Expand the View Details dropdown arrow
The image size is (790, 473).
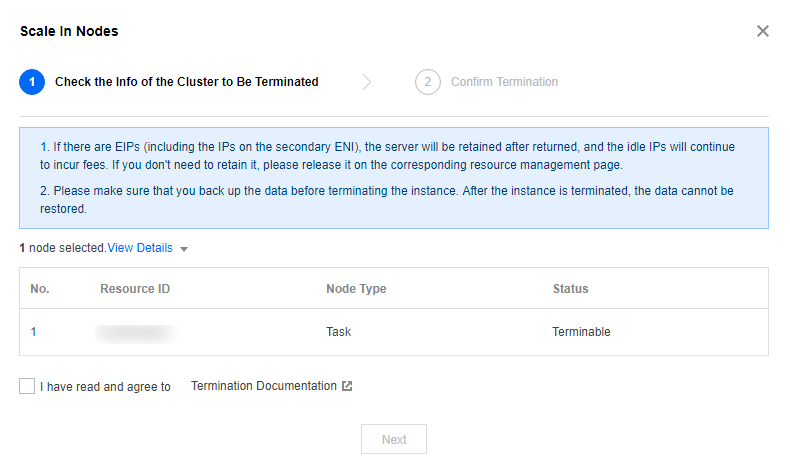coord(183,249)
